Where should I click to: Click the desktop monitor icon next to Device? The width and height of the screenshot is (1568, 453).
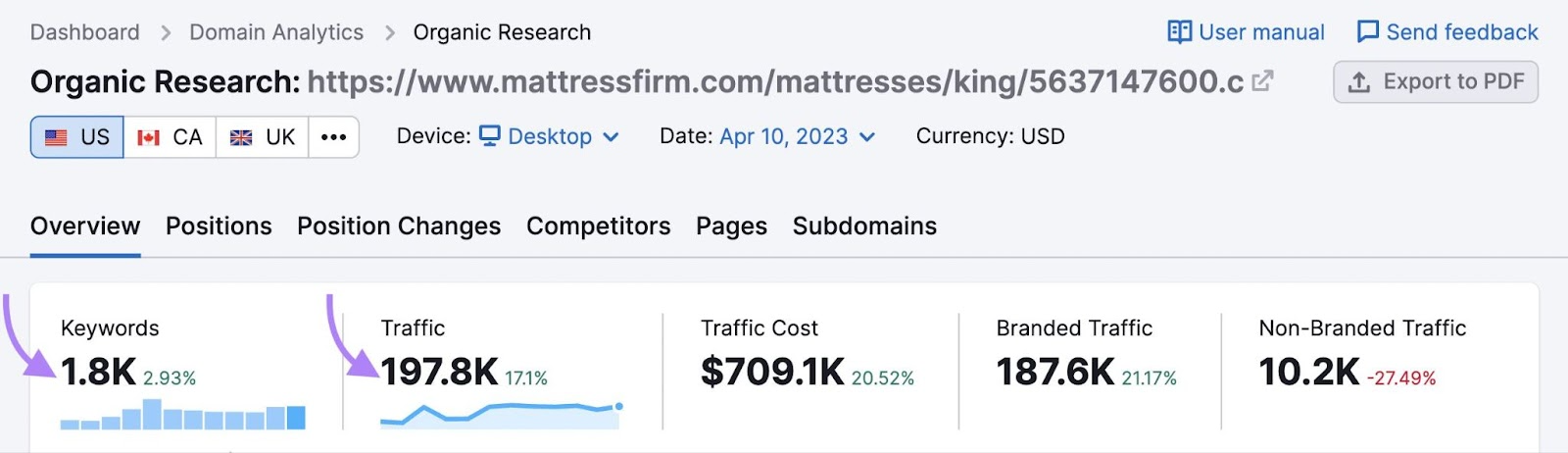(490, 135)
